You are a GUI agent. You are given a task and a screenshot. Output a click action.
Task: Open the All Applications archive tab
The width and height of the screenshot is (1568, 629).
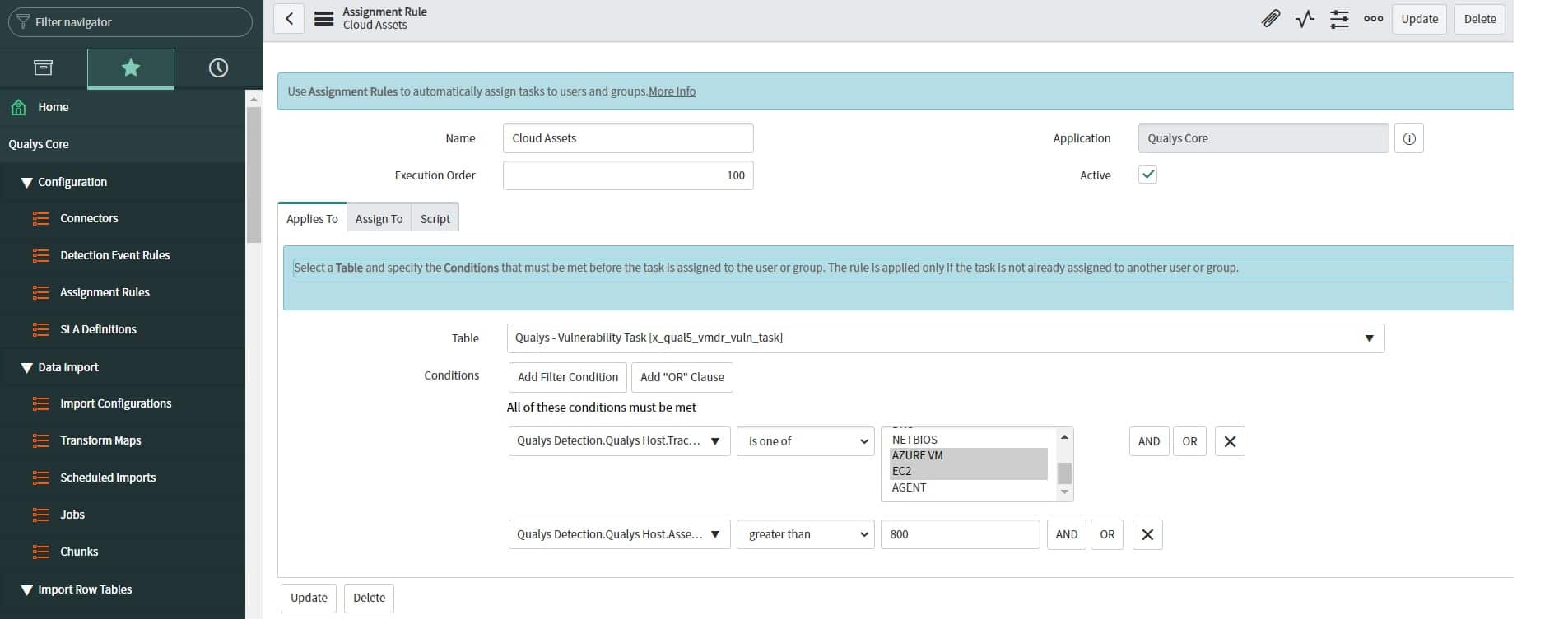click(44, 68)
